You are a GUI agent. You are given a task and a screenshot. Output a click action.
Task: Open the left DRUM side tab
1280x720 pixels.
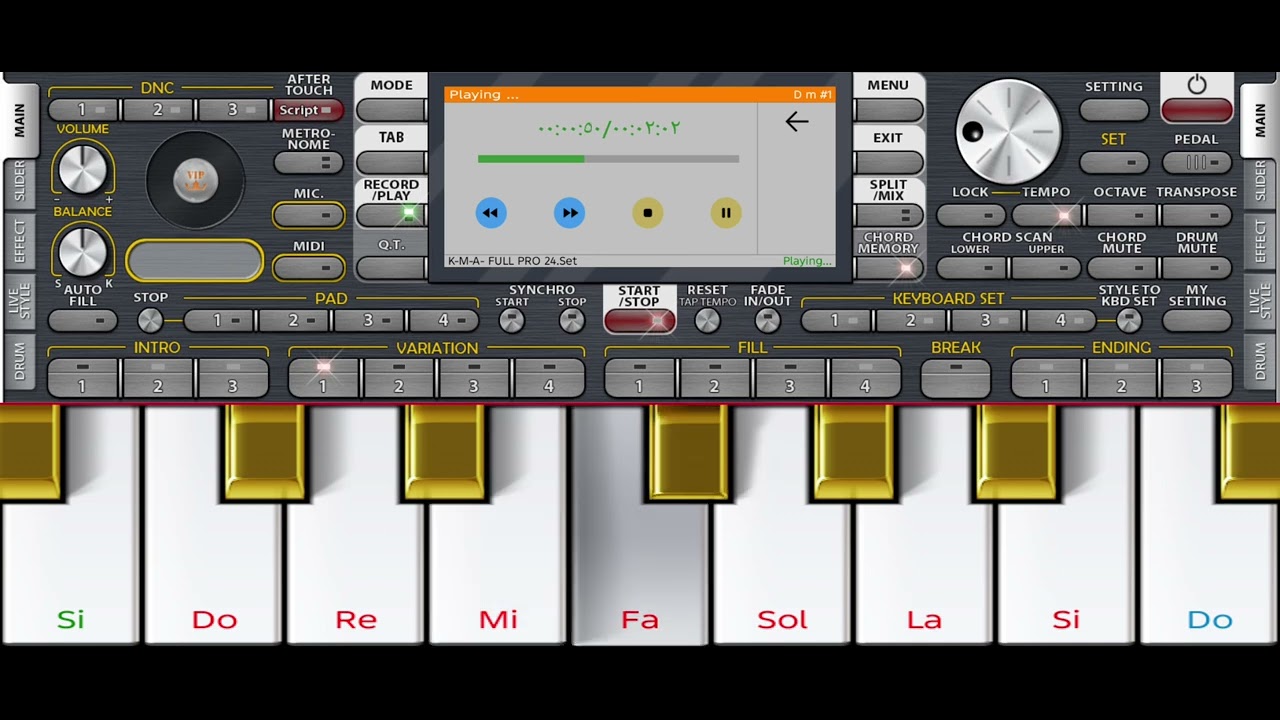(19, 361)
